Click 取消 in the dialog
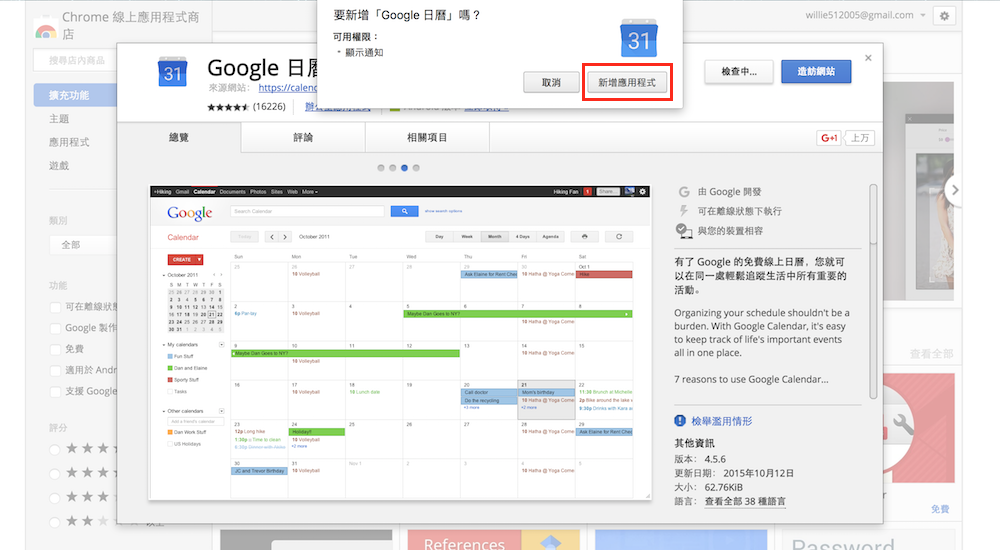 click(551, 82)
